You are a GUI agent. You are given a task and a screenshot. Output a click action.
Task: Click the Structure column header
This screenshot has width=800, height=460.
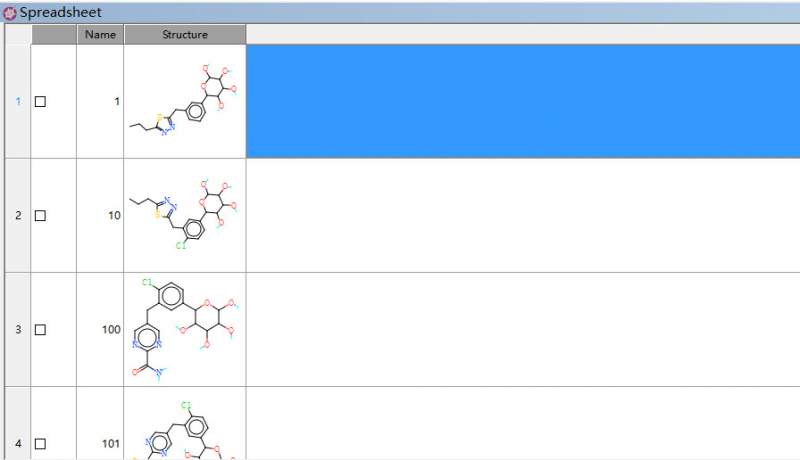coord(185,35)
